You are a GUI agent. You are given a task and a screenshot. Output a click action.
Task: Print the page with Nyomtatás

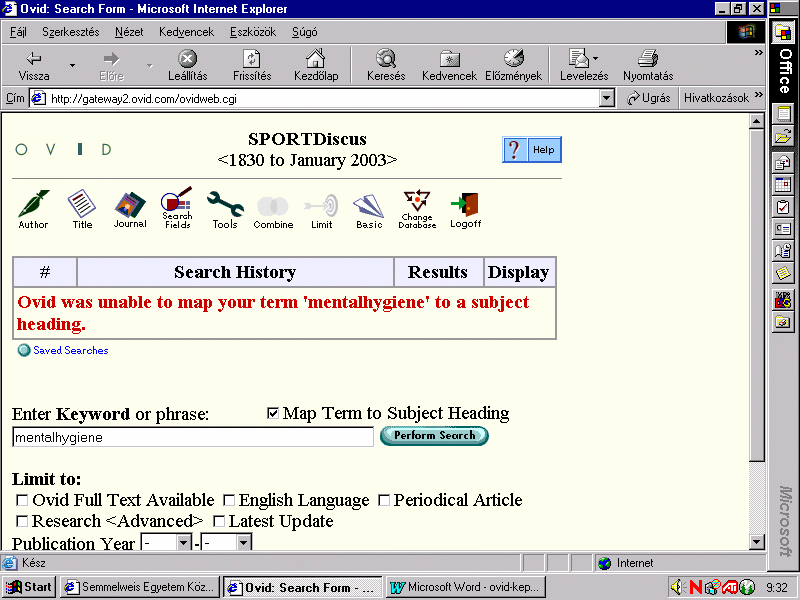(648, 65)
